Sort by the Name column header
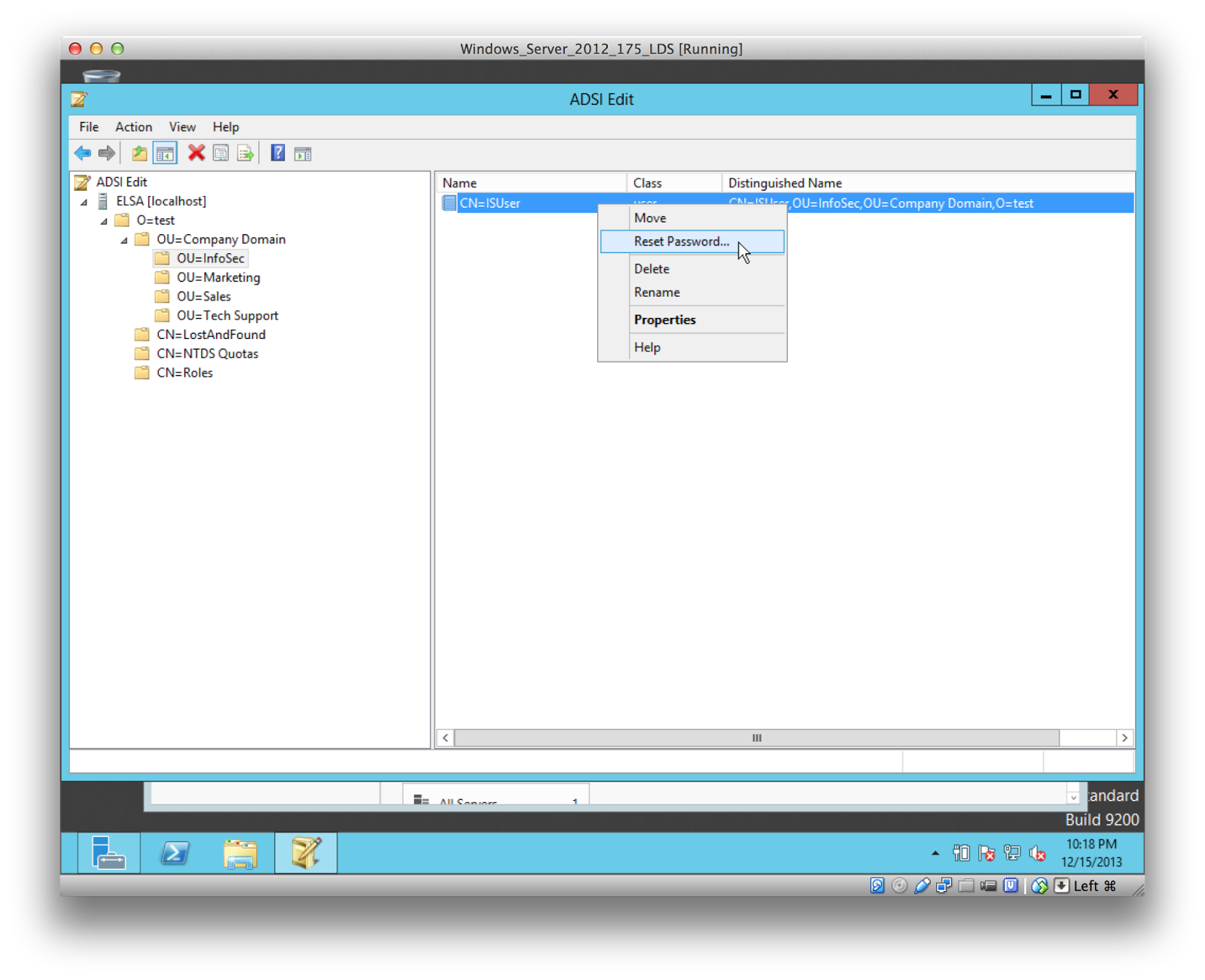1205x980 pixels. [x=531, y=183]
